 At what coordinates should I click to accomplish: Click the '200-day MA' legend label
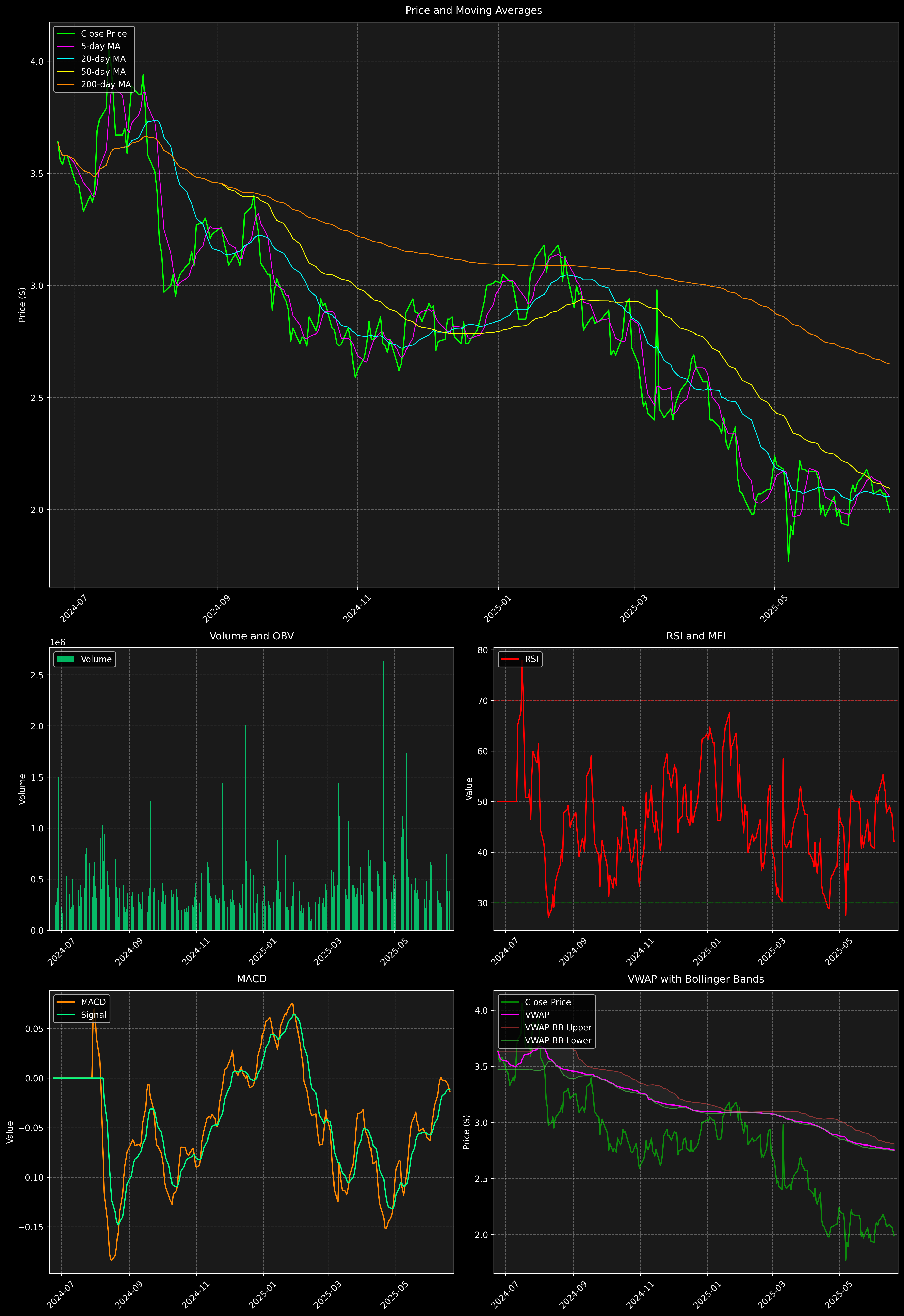click(x=106, y=84)
